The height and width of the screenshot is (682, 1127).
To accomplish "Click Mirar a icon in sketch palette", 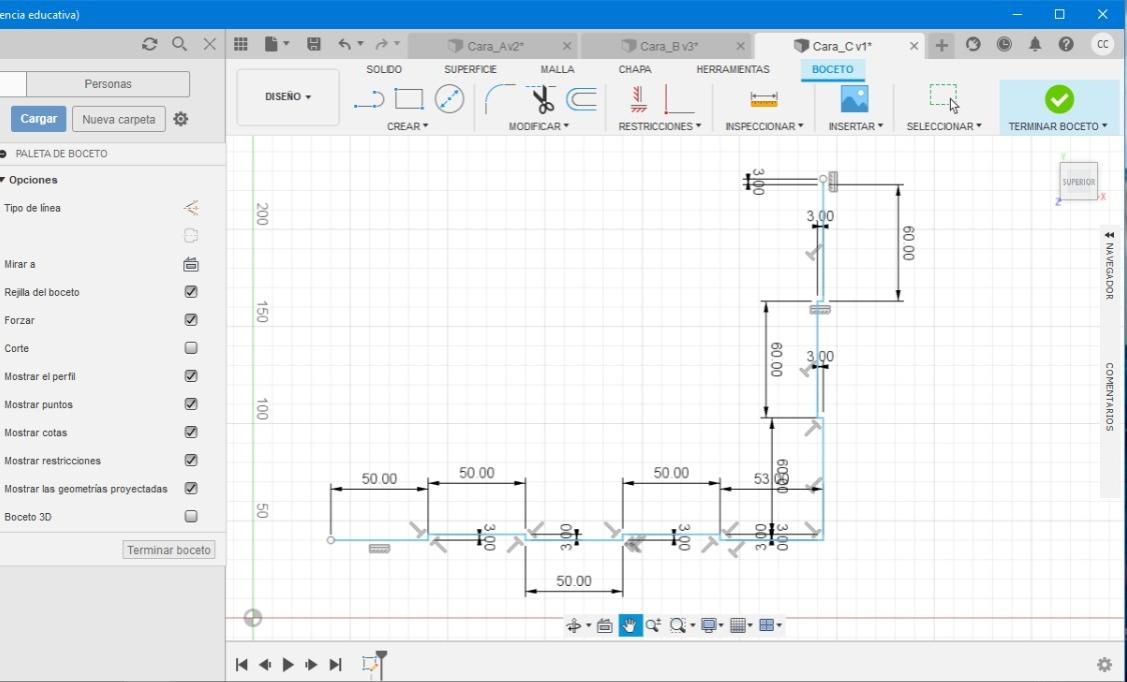I will coord(190,264).
